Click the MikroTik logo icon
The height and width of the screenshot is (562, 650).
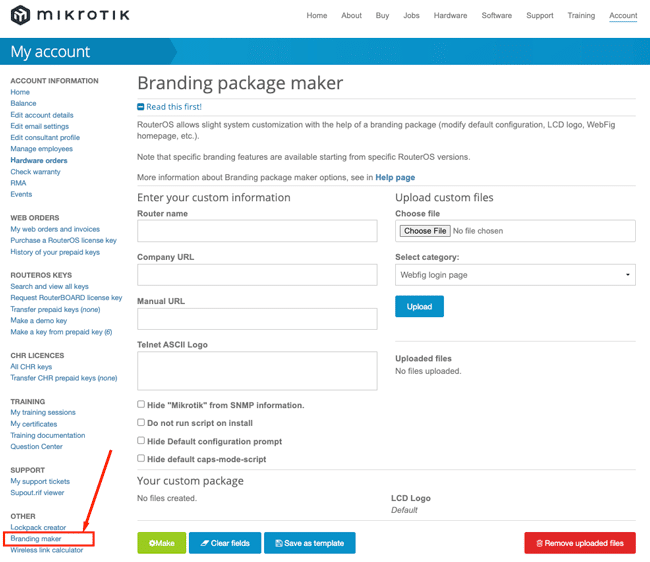click(20, 15)
